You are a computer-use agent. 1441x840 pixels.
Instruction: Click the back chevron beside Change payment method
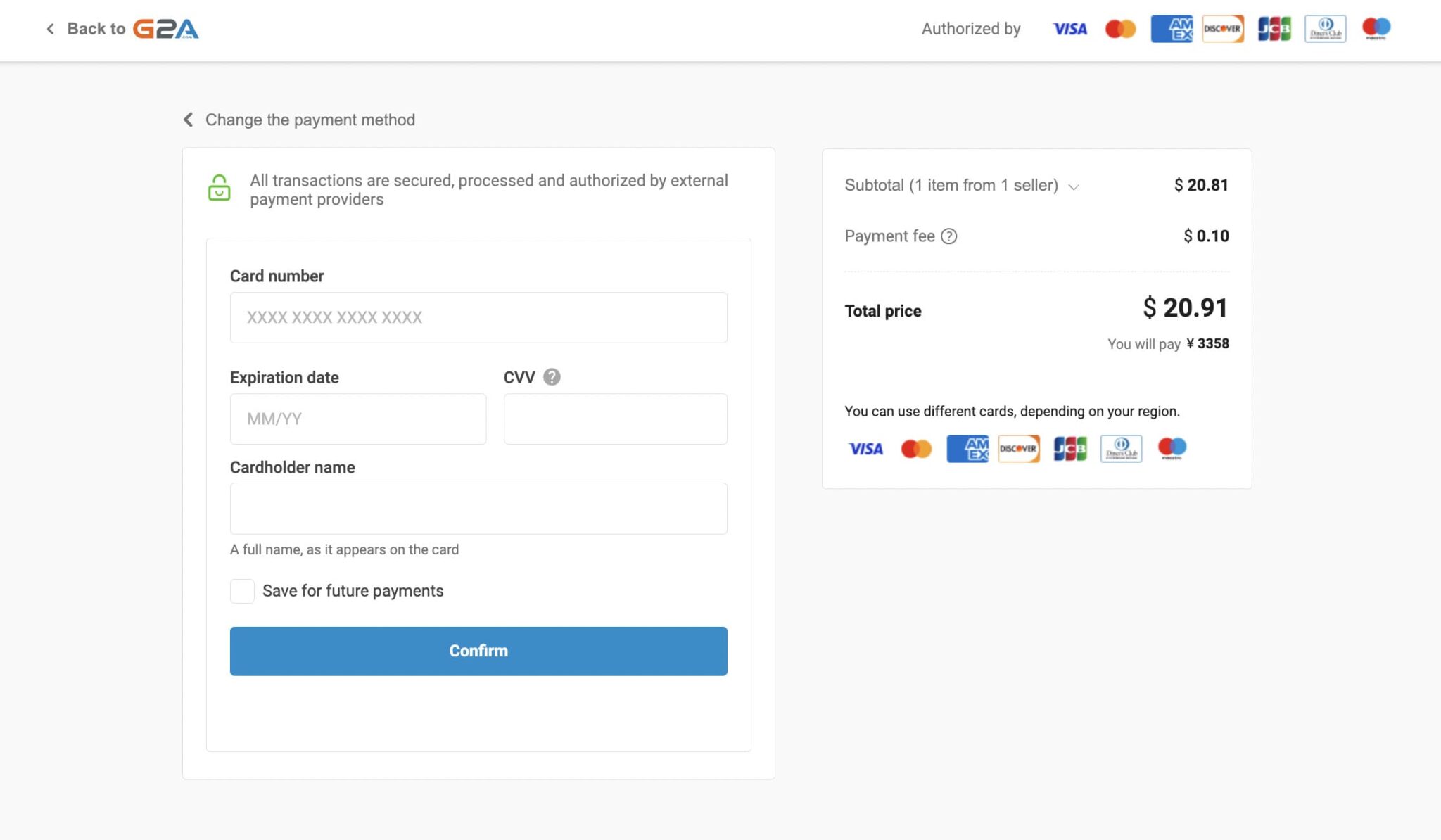(188, 120)
